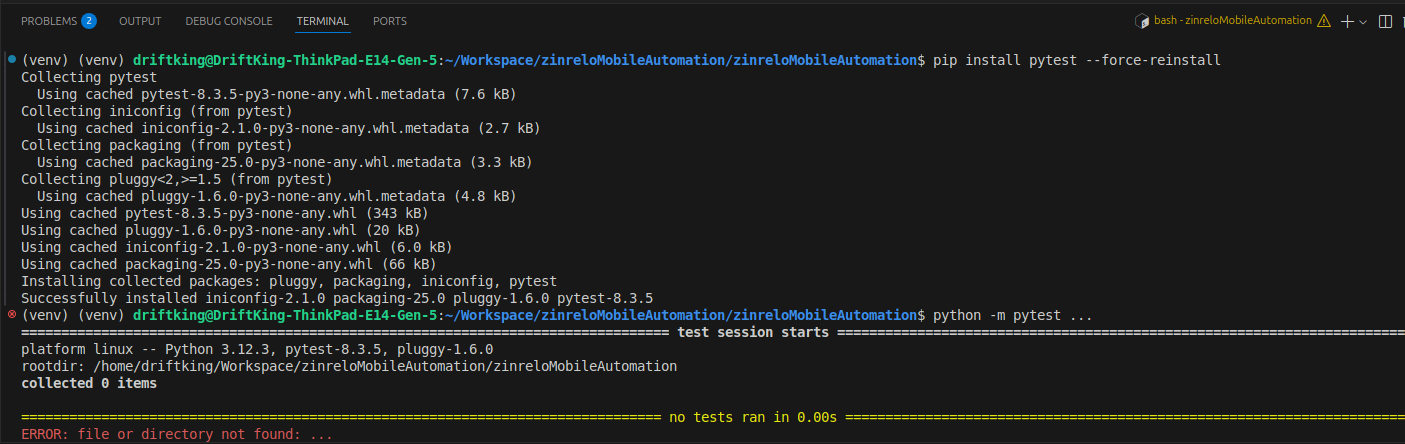This screenshot has height=444, width=1405.
Task: Click the red error marker beside pytest command
Action: (x=11, y=315)
